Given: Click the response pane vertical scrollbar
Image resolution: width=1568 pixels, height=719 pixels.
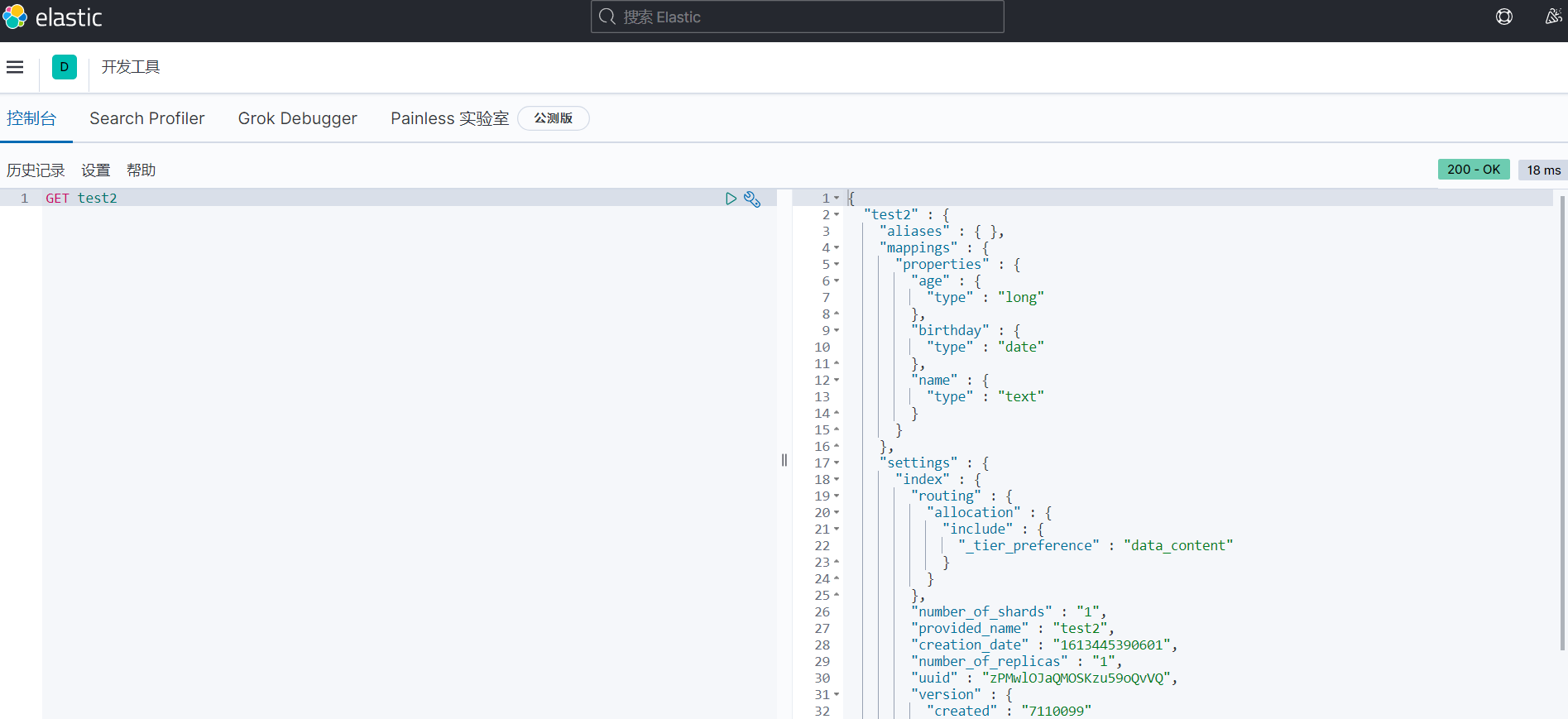Looking at the screenshot, I should click(x=1562, y=422).
